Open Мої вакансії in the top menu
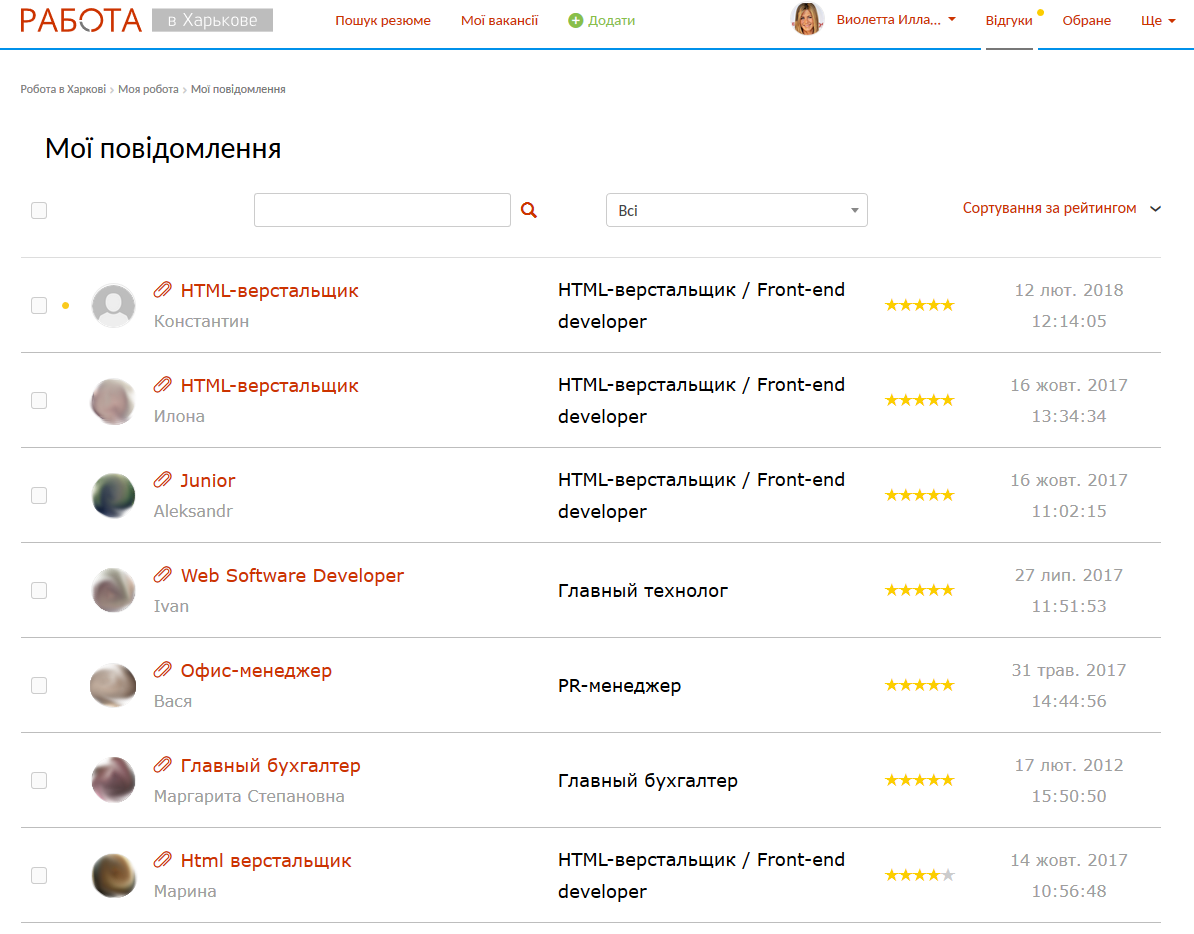The height and width of the screenshot is (934, 1194). (x=499, y=20)
